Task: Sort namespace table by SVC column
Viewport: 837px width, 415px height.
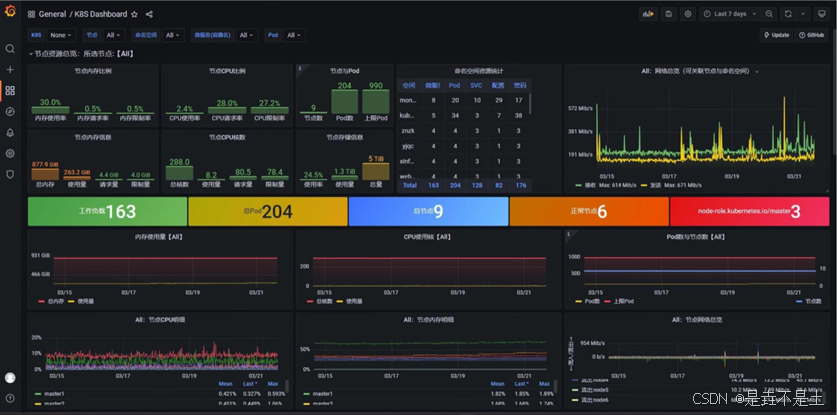Action: 476,85
